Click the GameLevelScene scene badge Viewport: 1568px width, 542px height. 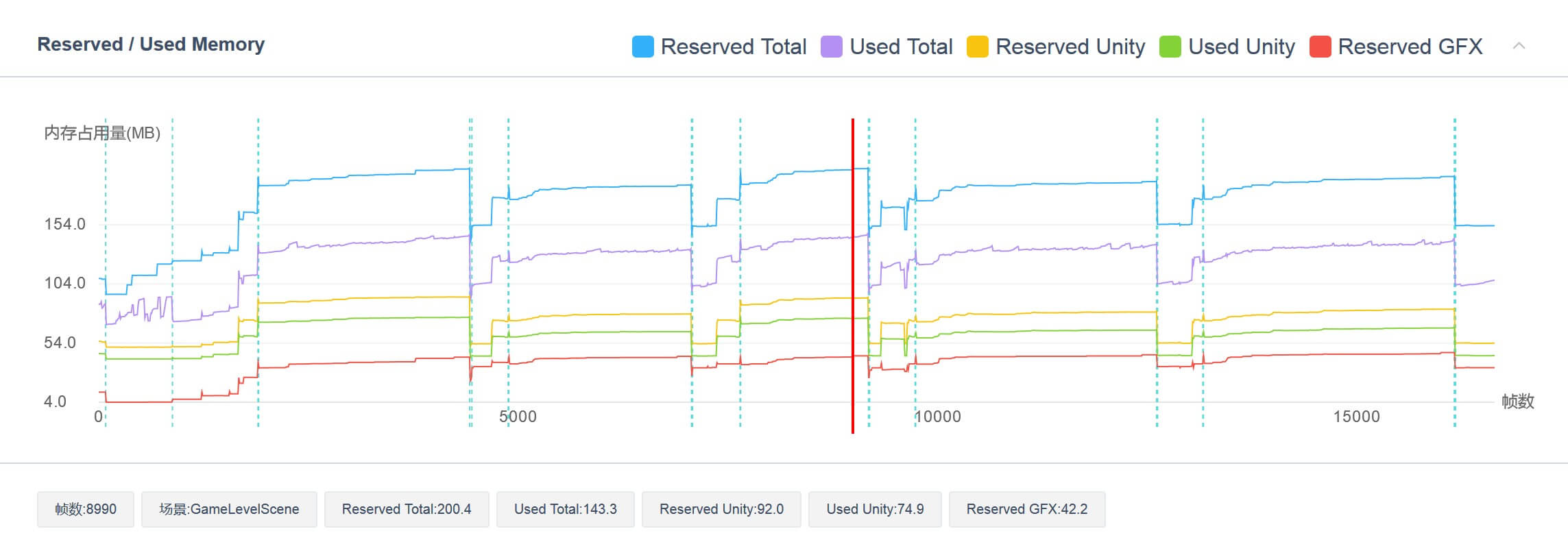pos(229,509)
